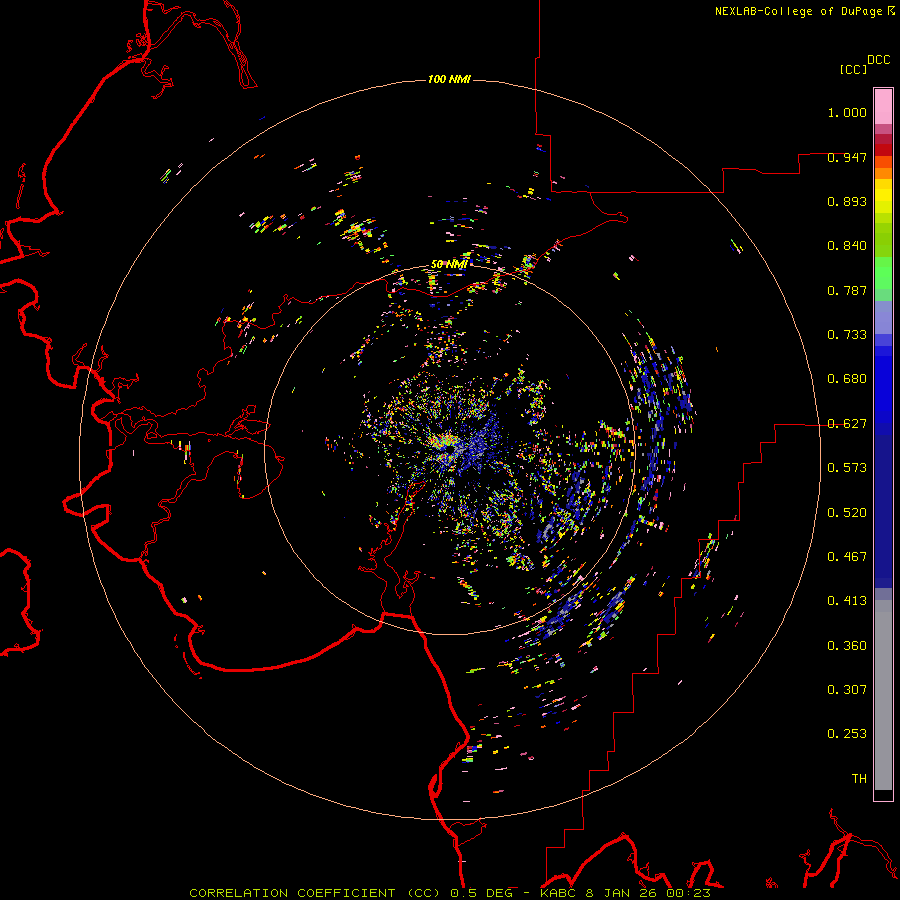
Task: Click the 0.627 scale value
Action: click(847, 424)
